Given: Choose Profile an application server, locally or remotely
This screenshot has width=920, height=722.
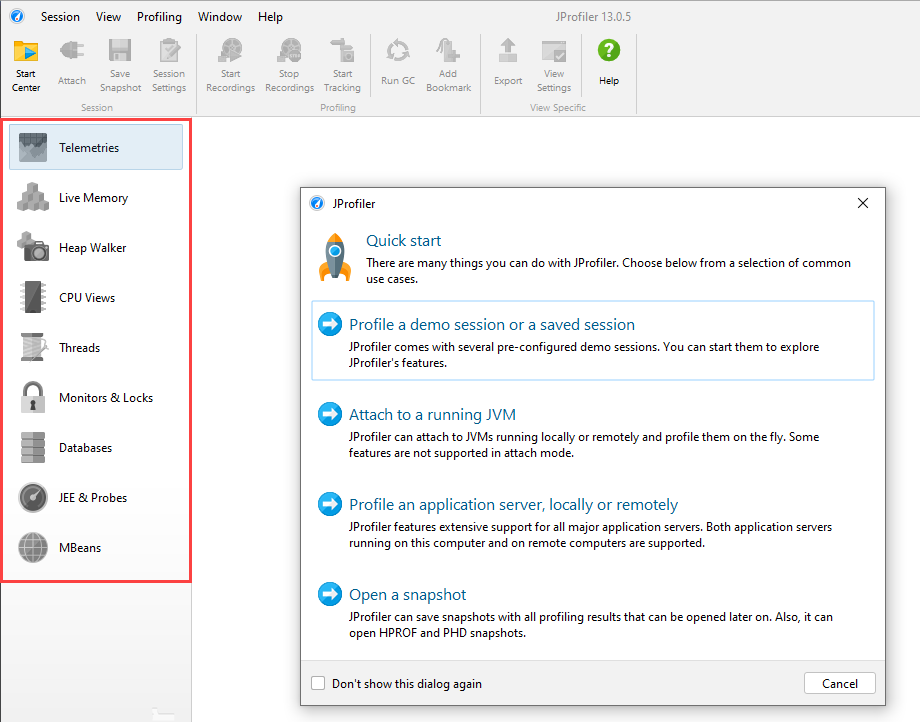Looking at the screenshot, I should [513, 504].
